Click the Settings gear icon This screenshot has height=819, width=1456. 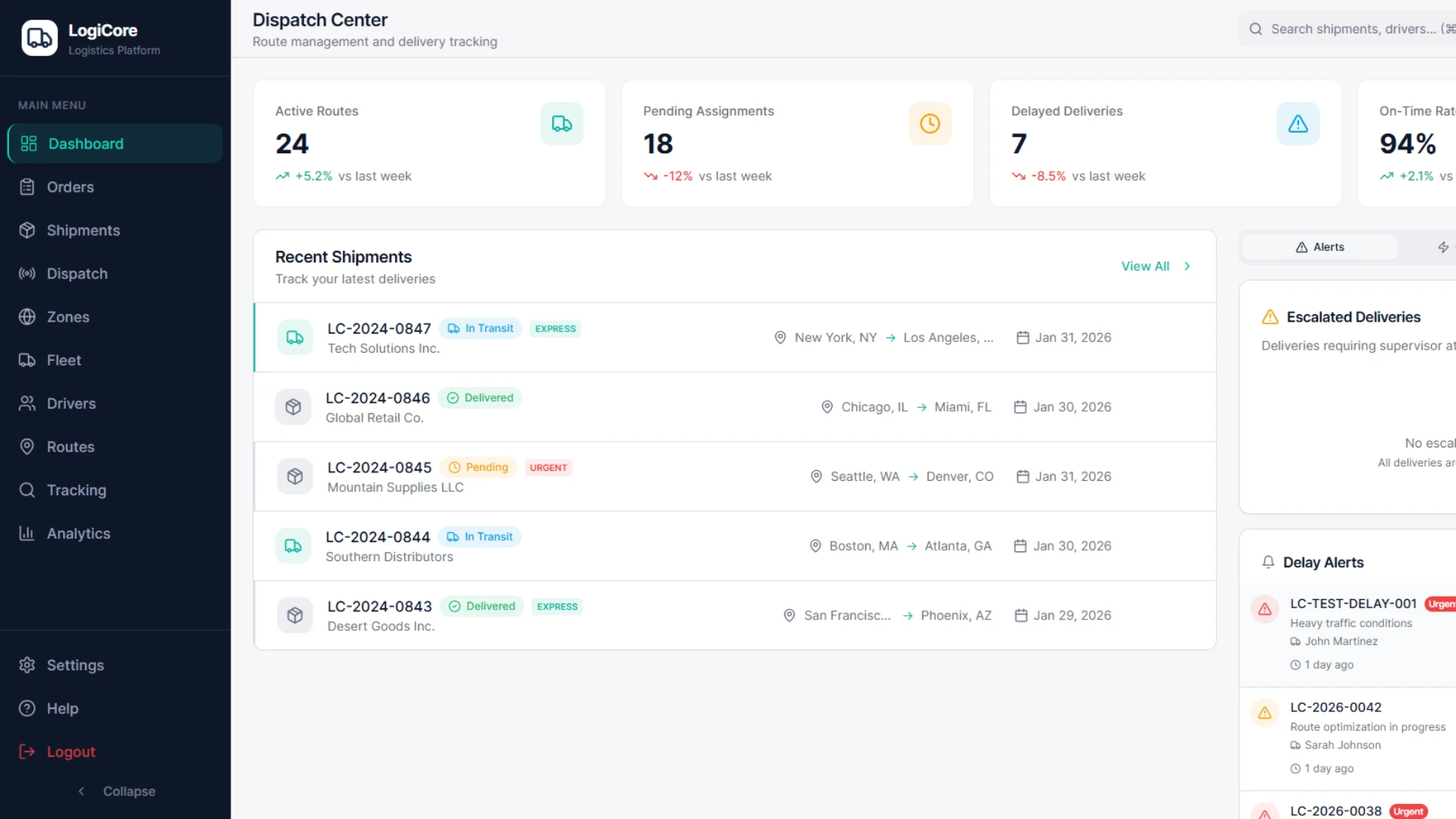pyautogui.click(x=27, y=665)
